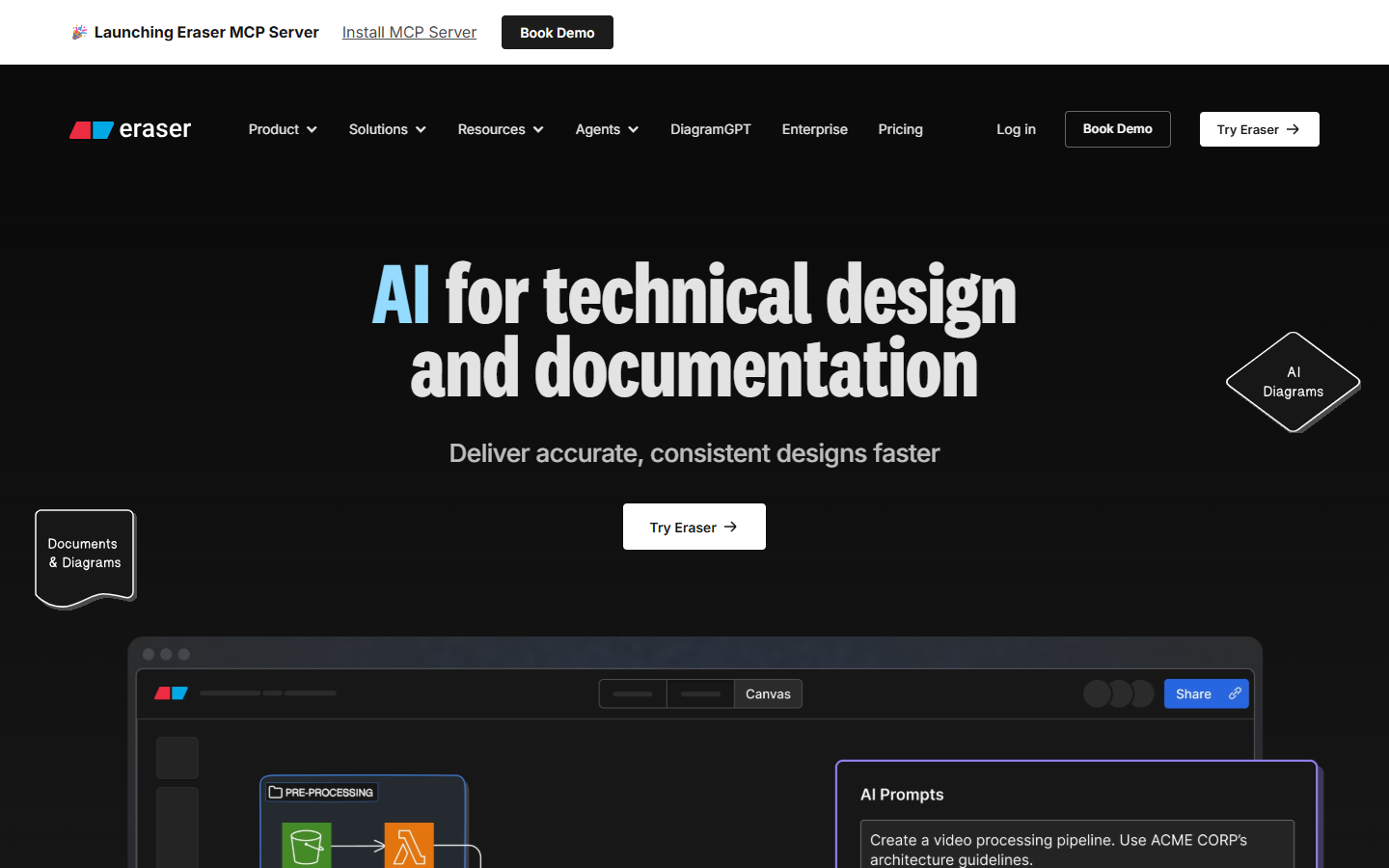Screen dimensions: 1389x868
Task: Click the link icon on Share button
Action: (x=1235, y=693)
